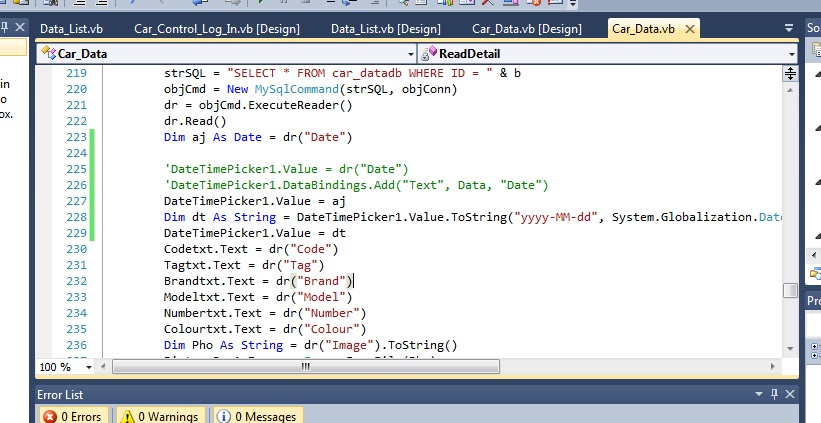Click the horizontal scrollbar right arrow
821x423 pixels.
click(773, 366)
